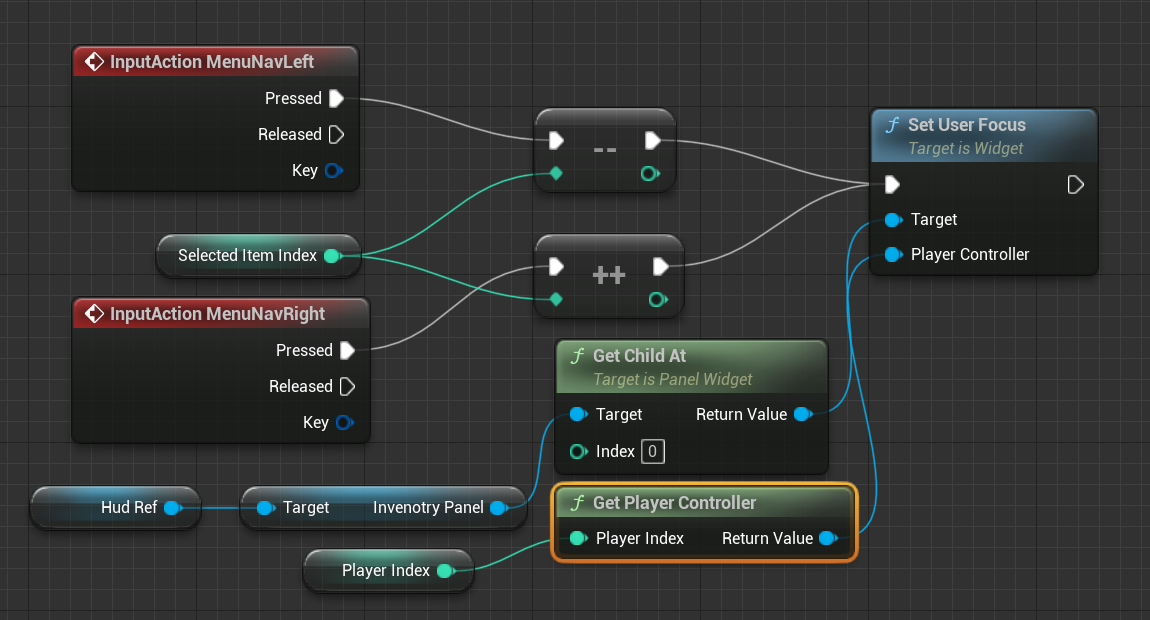Click the Invenotry Panel output pin
The width and height of the screenshot is (1150, 620).
pos(499,508)
